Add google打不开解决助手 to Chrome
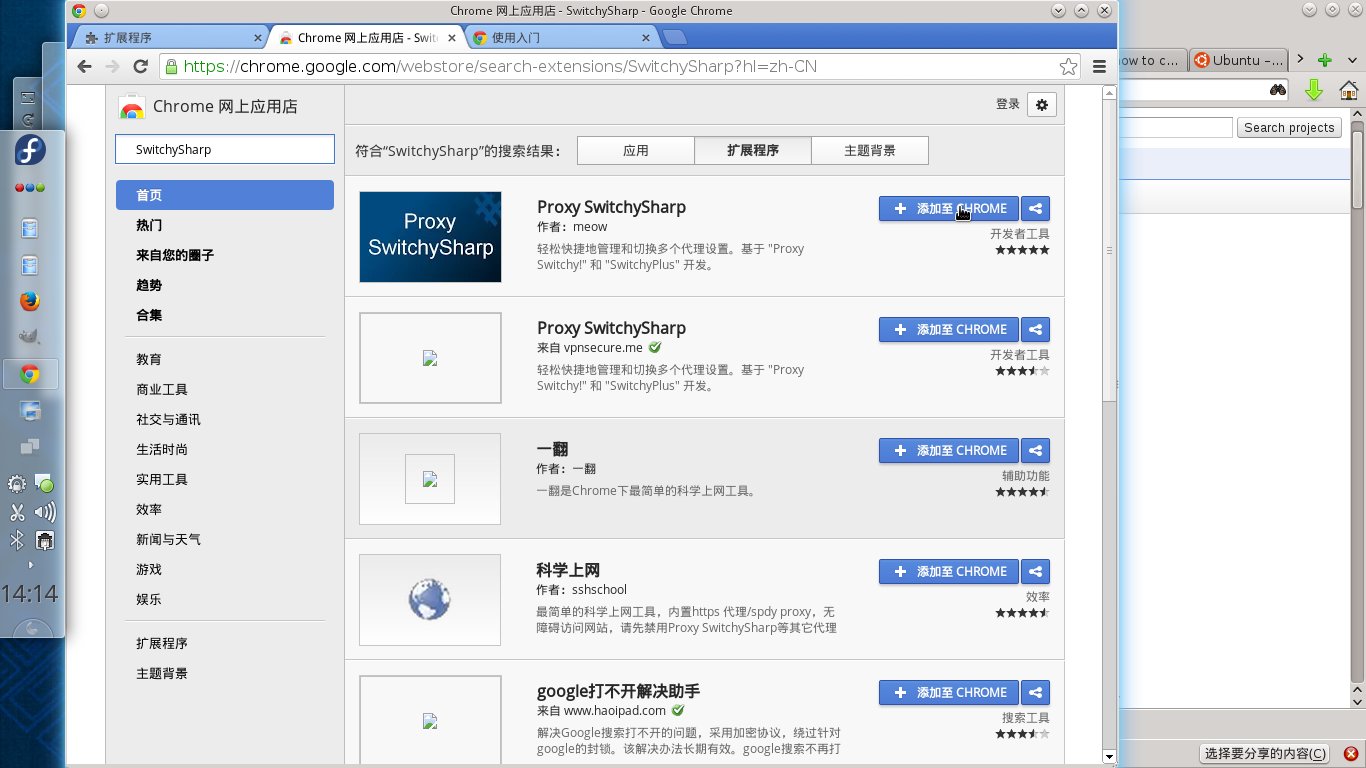 pos(949,692)
